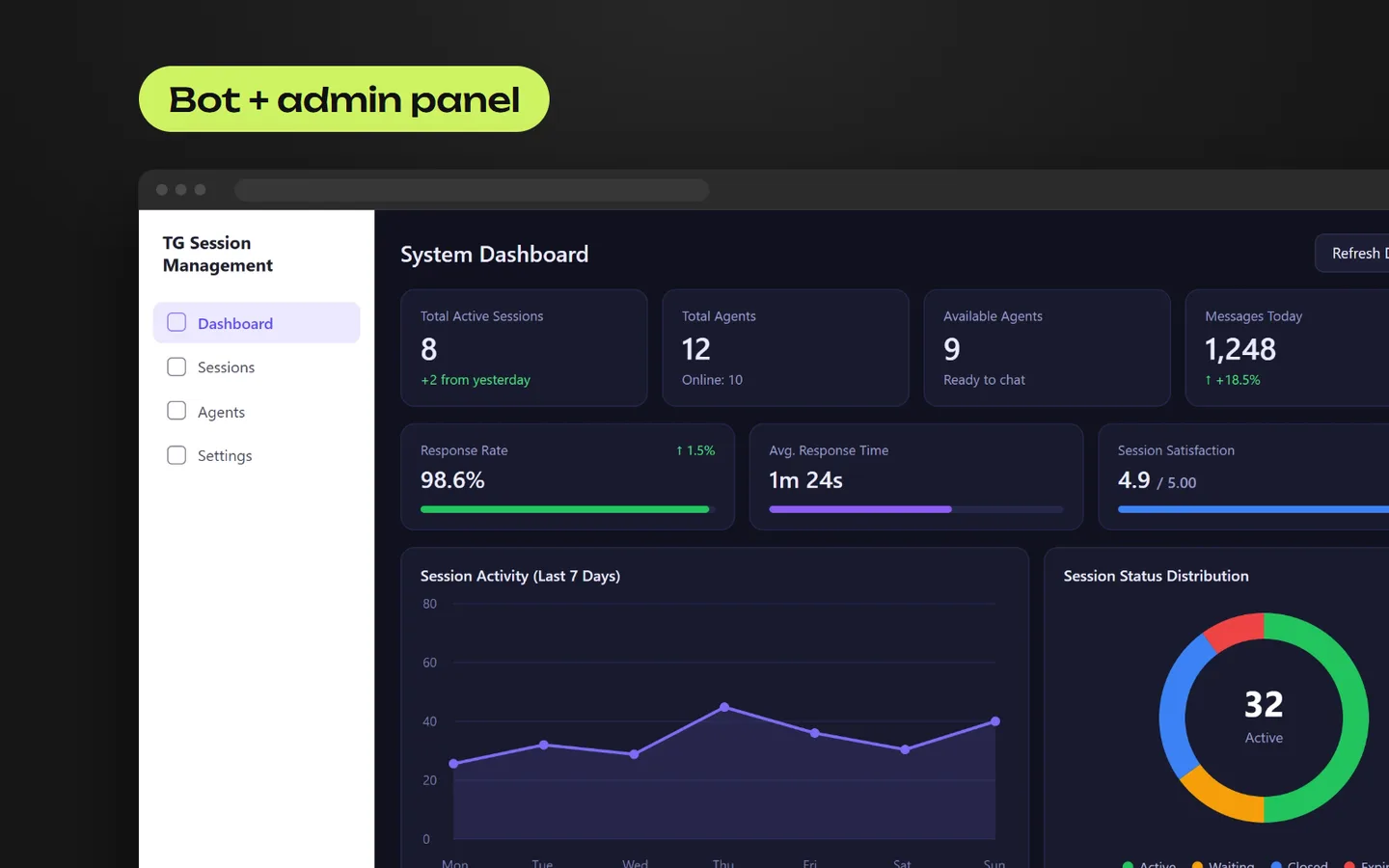The image size is (1389, 868).
Task: Click the Online: 10 text
Action: coord(712,380)
